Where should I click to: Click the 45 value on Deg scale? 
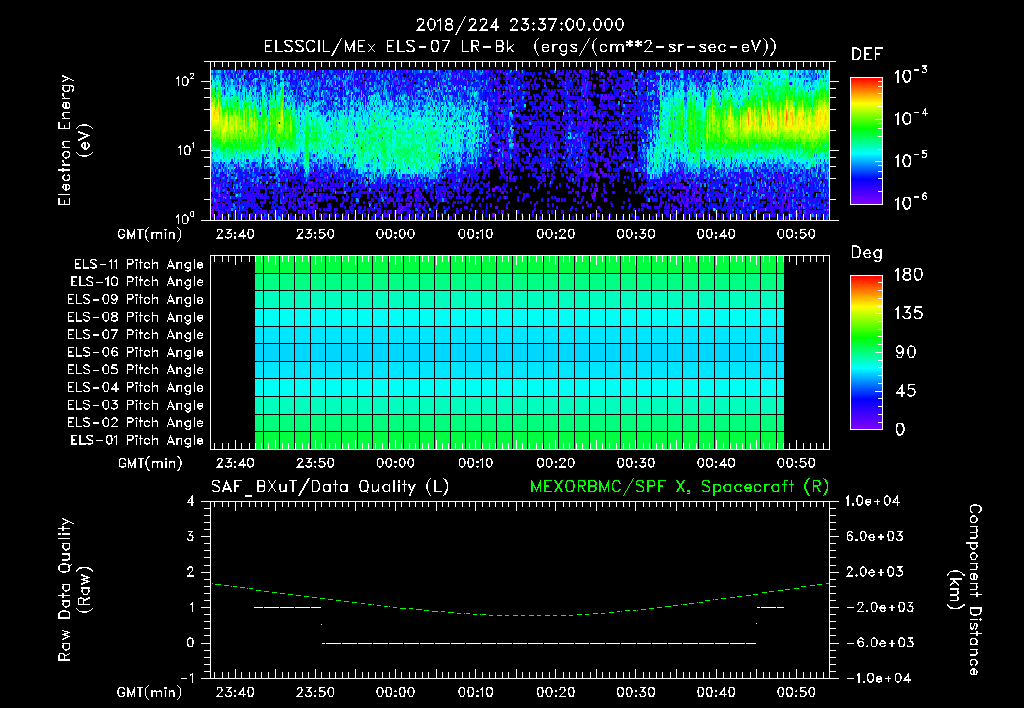[906, 391]
